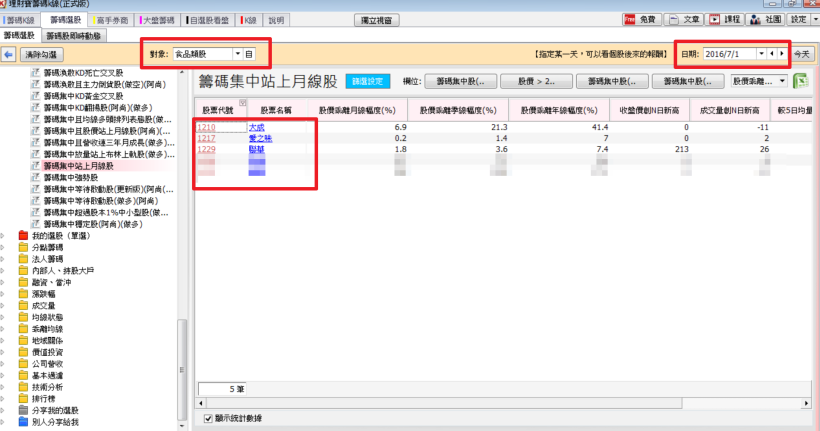The width and height of the screenshot is (820, 431).
Task: Switch to the 高手券商 tab
Action: tap(111, 20)
